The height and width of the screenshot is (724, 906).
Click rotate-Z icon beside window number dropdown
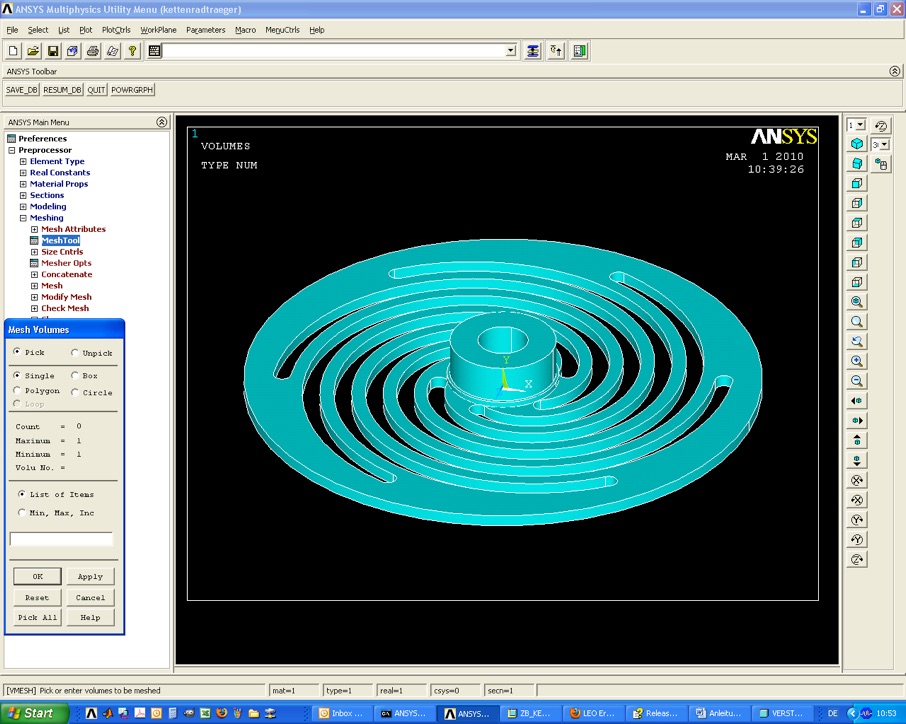point(881,125)
